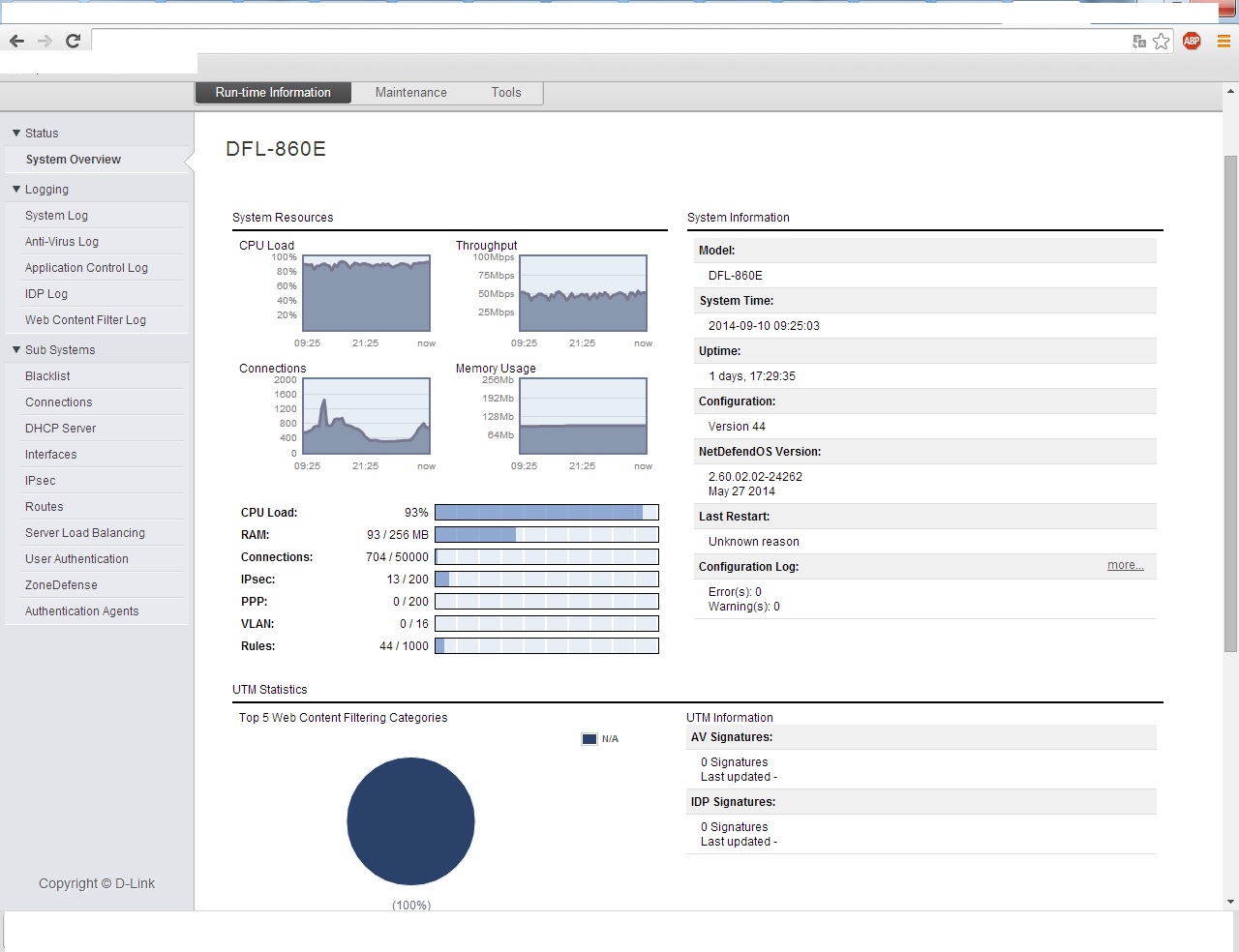
Task: Click the N/A legend color swatch
Action: pyautogui.click(x=589, y=739)
